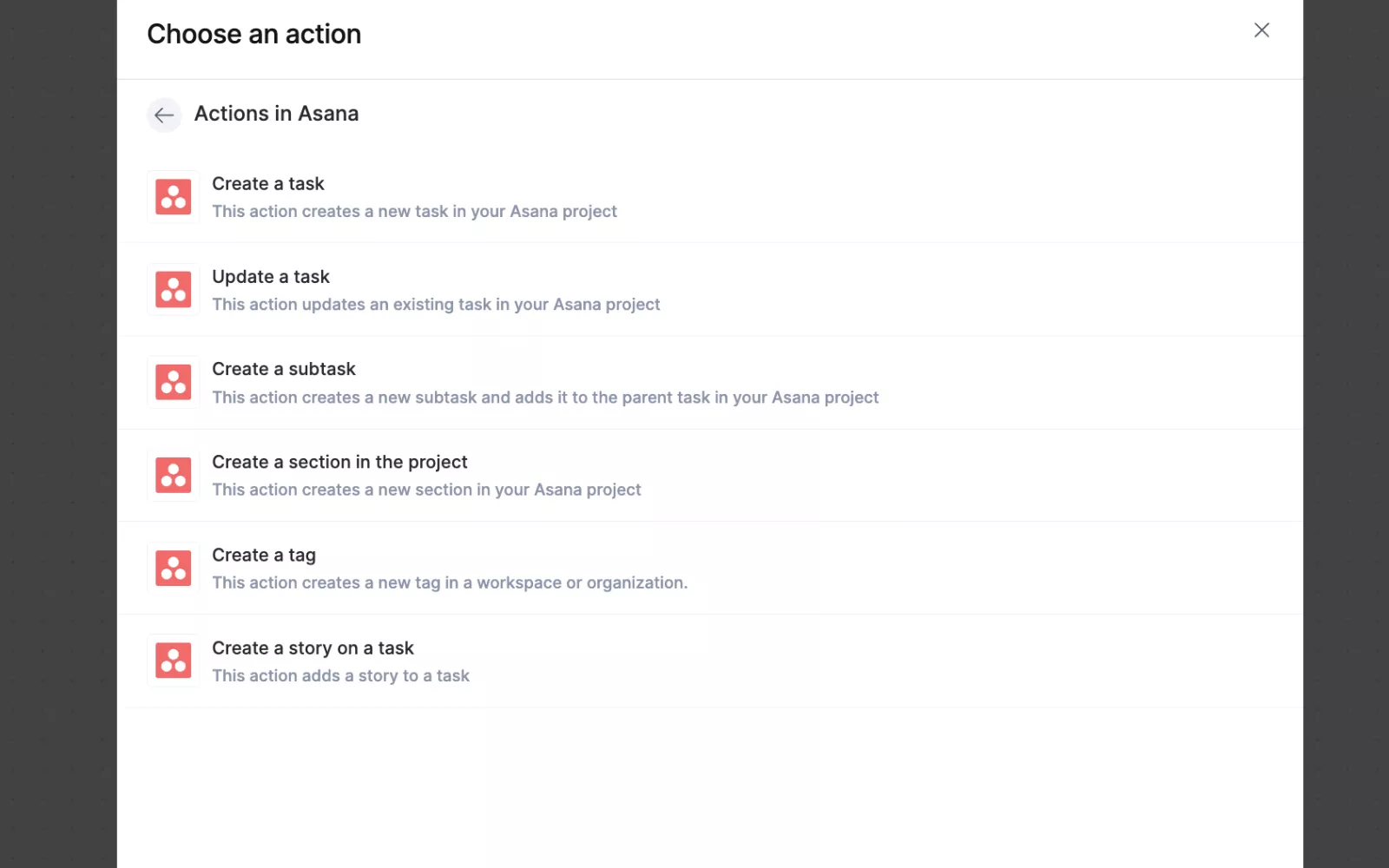Click description 'creates a new section in your Asana project'

click(x=426, y=490)
